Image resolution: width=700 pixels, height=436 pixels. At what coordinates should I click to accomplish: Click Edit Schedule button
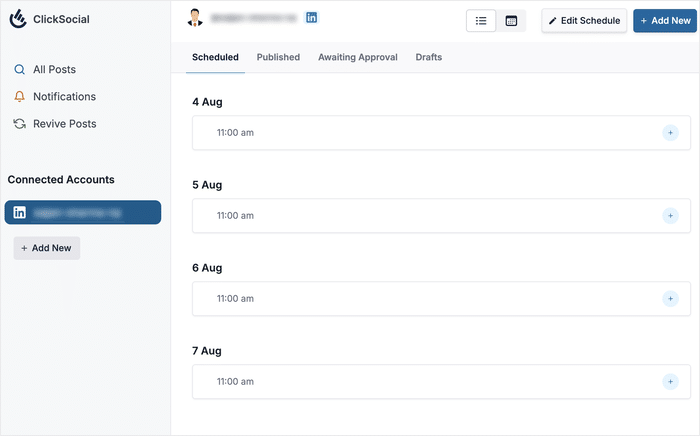click(x=584, y=21)
